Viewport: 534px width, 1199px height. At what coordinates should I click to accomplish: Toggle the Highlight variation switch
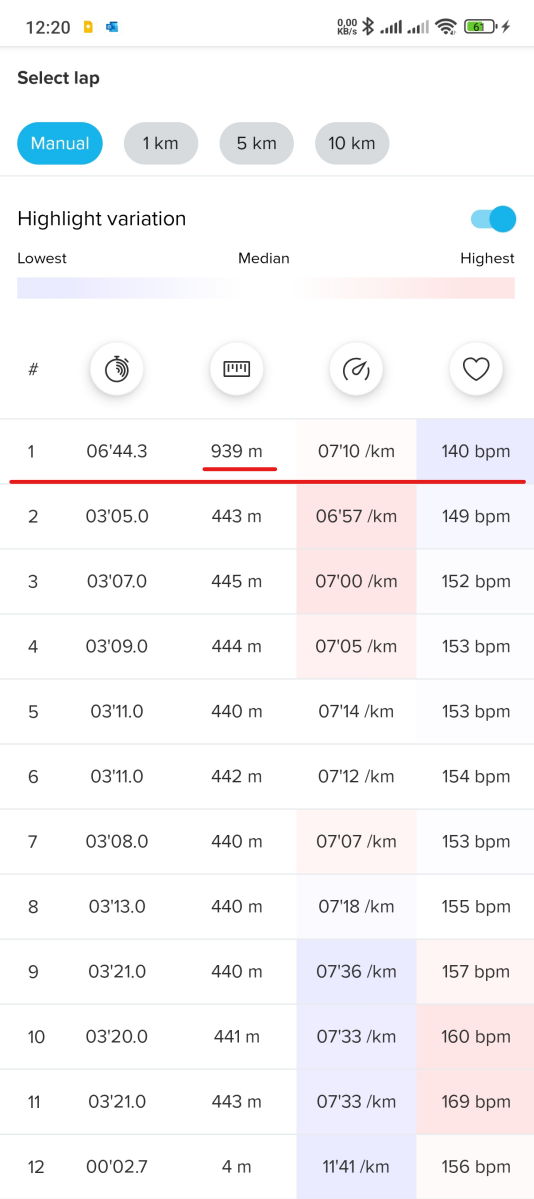[493, 219]
